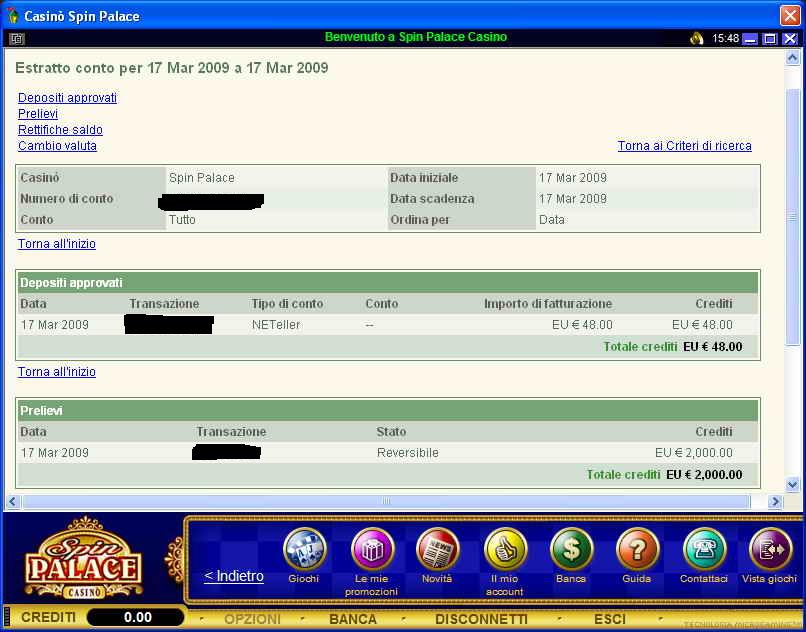Click the horizontal scrollbar left arrow

(13, 501)
